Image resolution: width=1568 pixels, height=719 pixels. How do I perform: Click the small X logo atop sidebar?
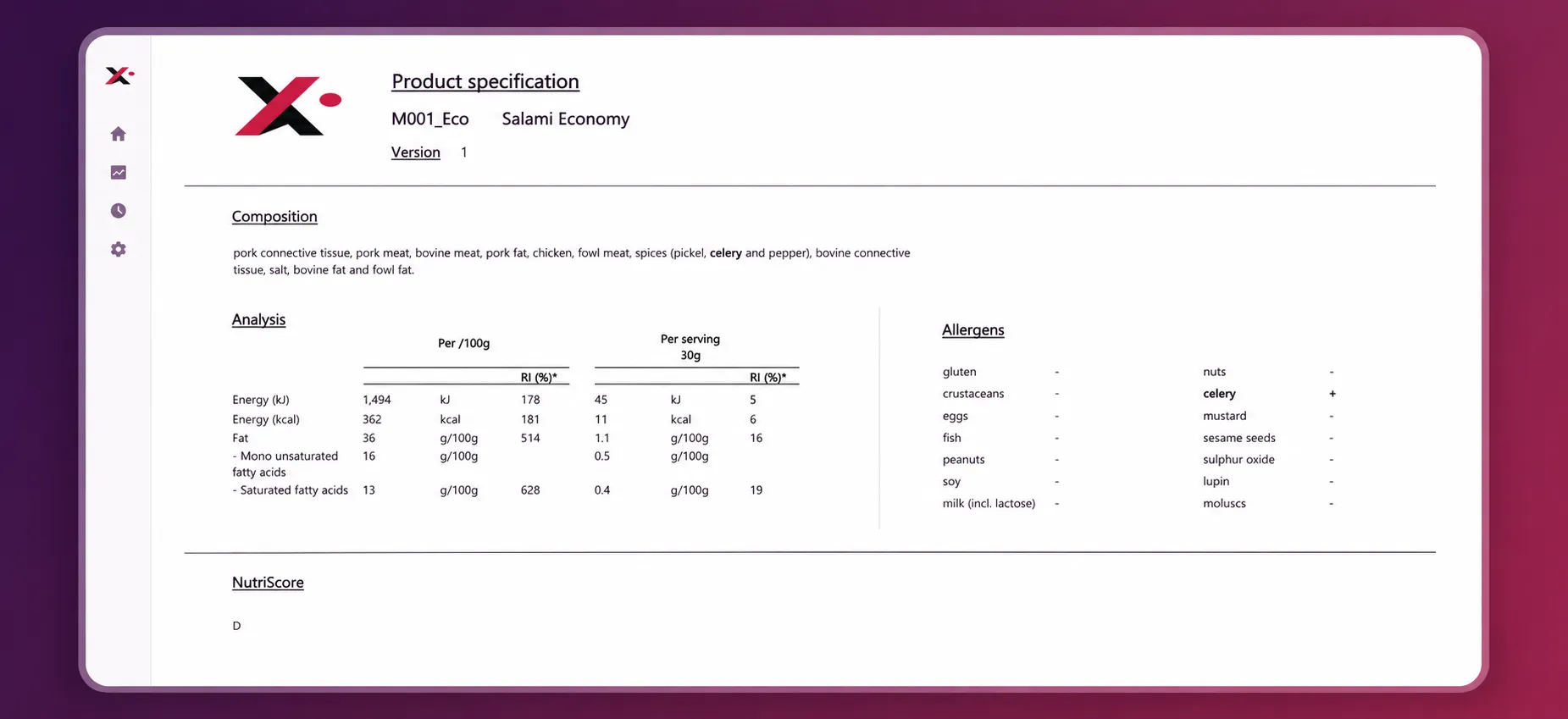coord(119,75)
